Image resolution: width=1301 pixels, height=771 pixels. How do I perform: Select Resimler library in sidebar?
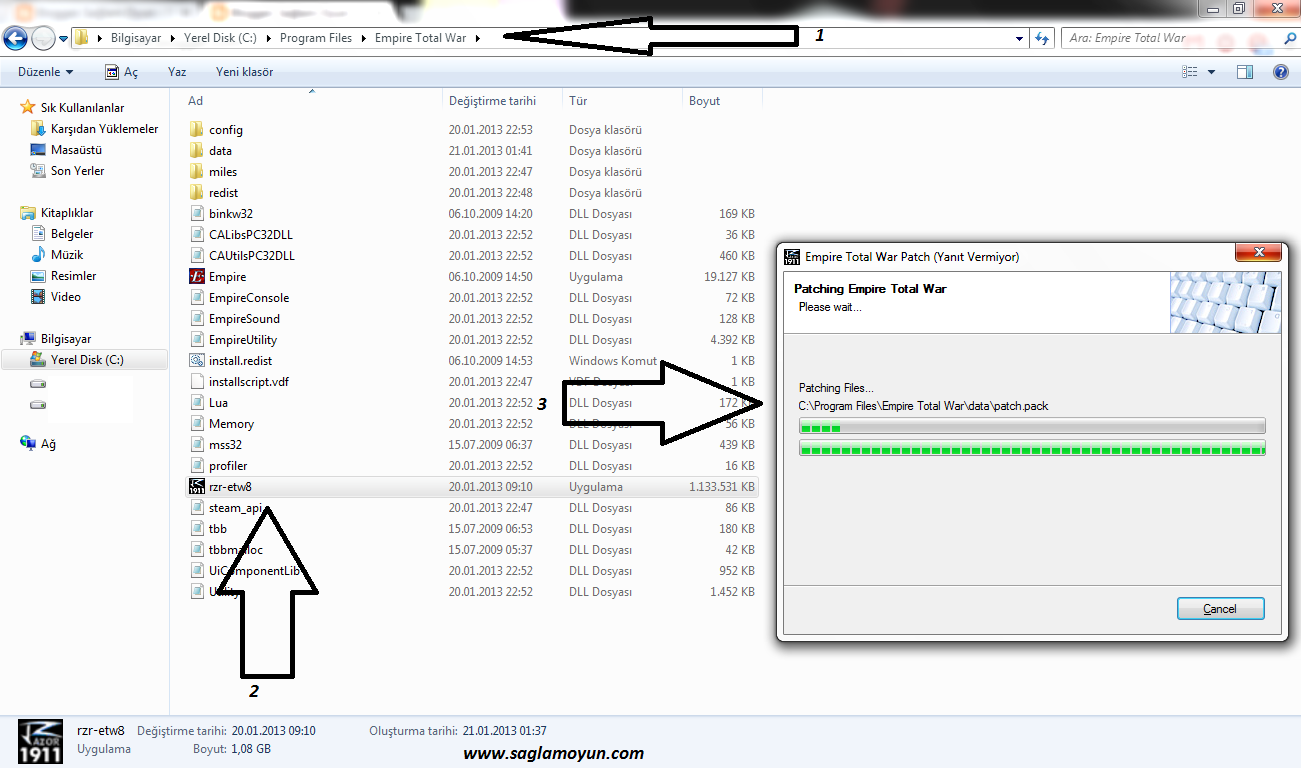click(73, 275)
